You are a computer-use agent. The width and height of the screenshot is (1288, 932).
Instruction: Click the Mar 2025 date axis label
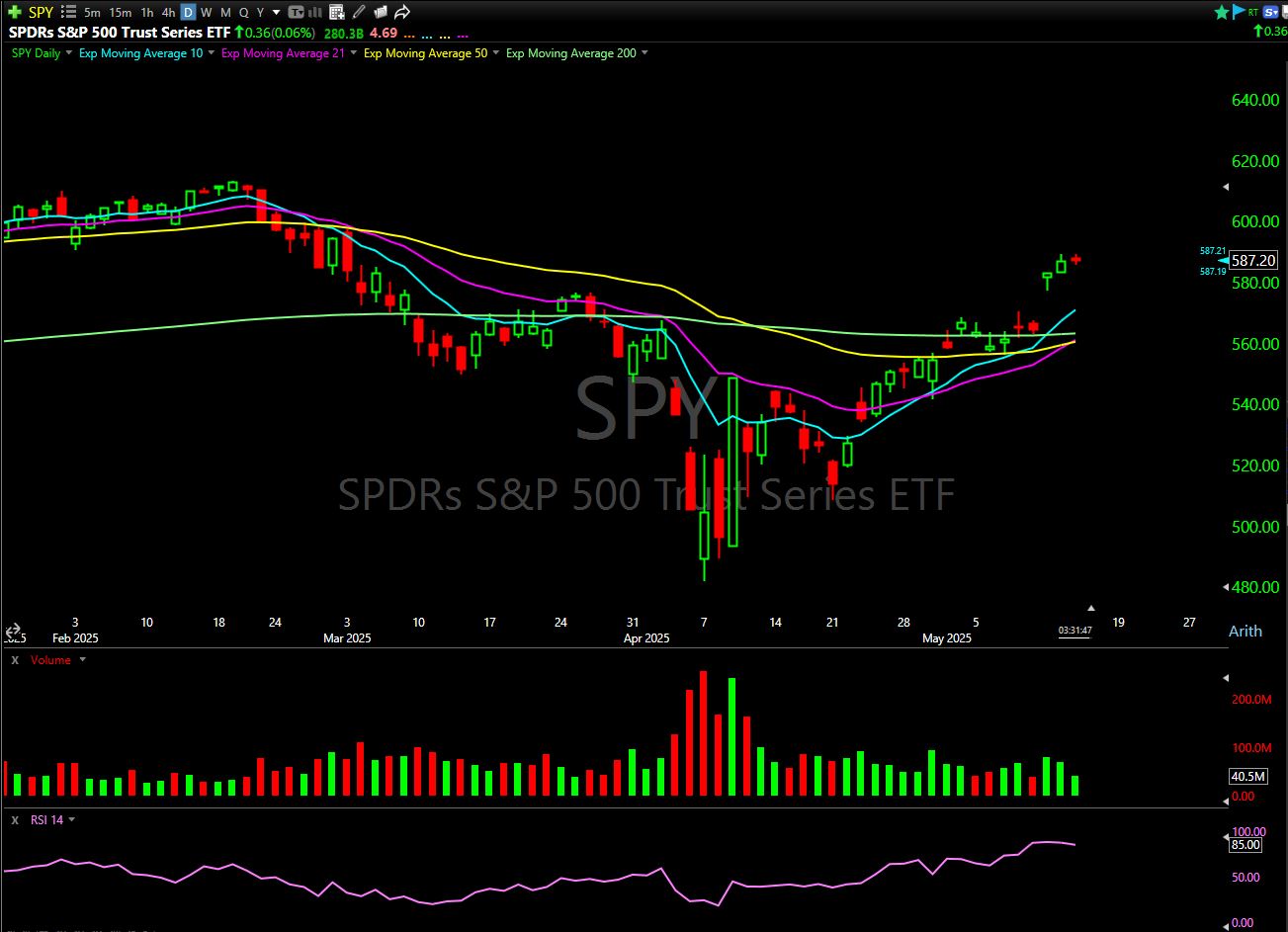[x=347, y=638]
